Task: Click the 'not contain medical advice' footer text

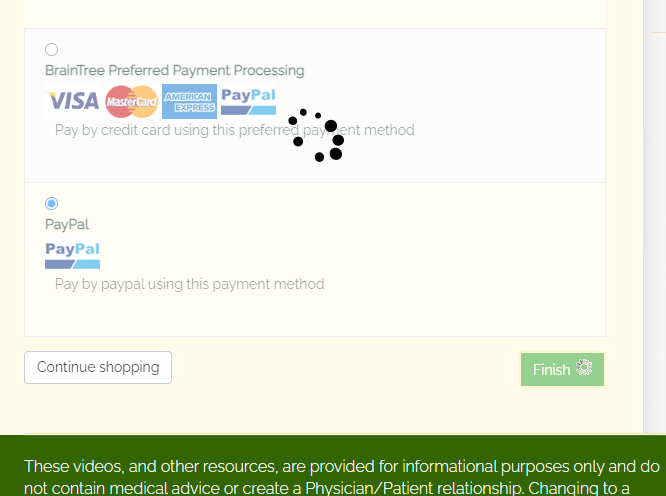Action: coord(118,488)
